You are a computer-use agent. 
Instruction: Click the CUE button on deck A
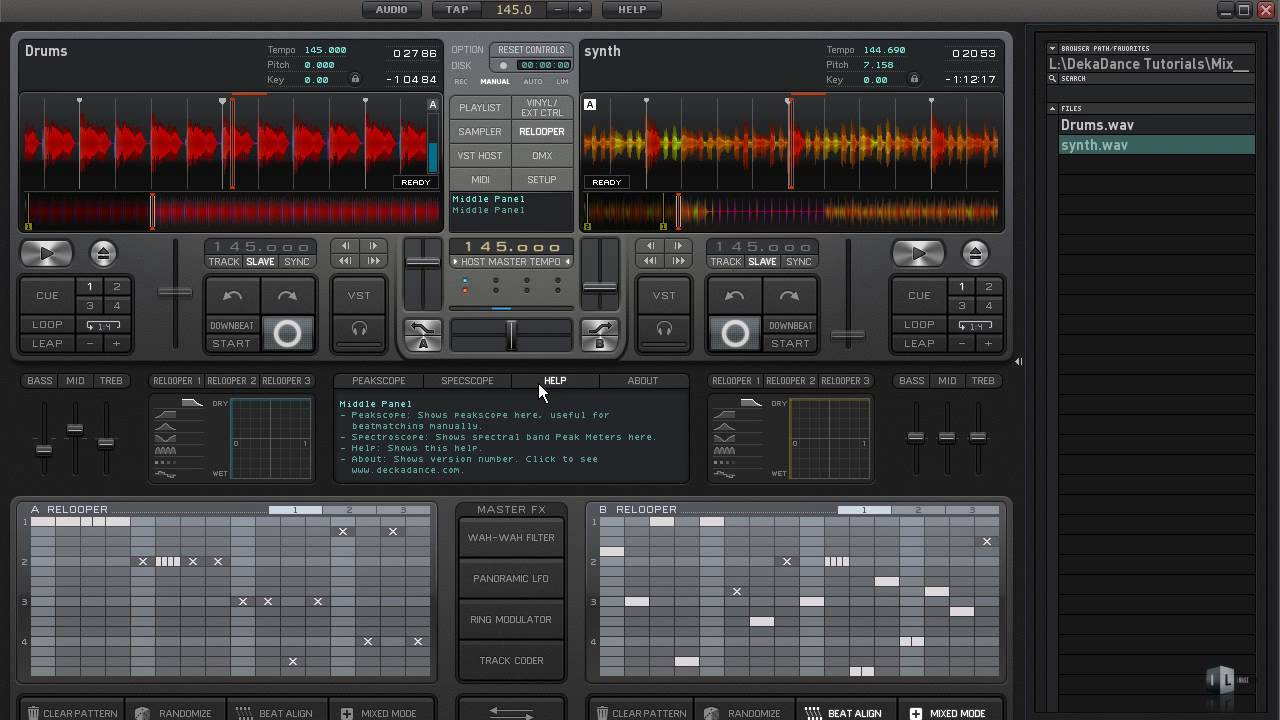(x=47, y=296)
